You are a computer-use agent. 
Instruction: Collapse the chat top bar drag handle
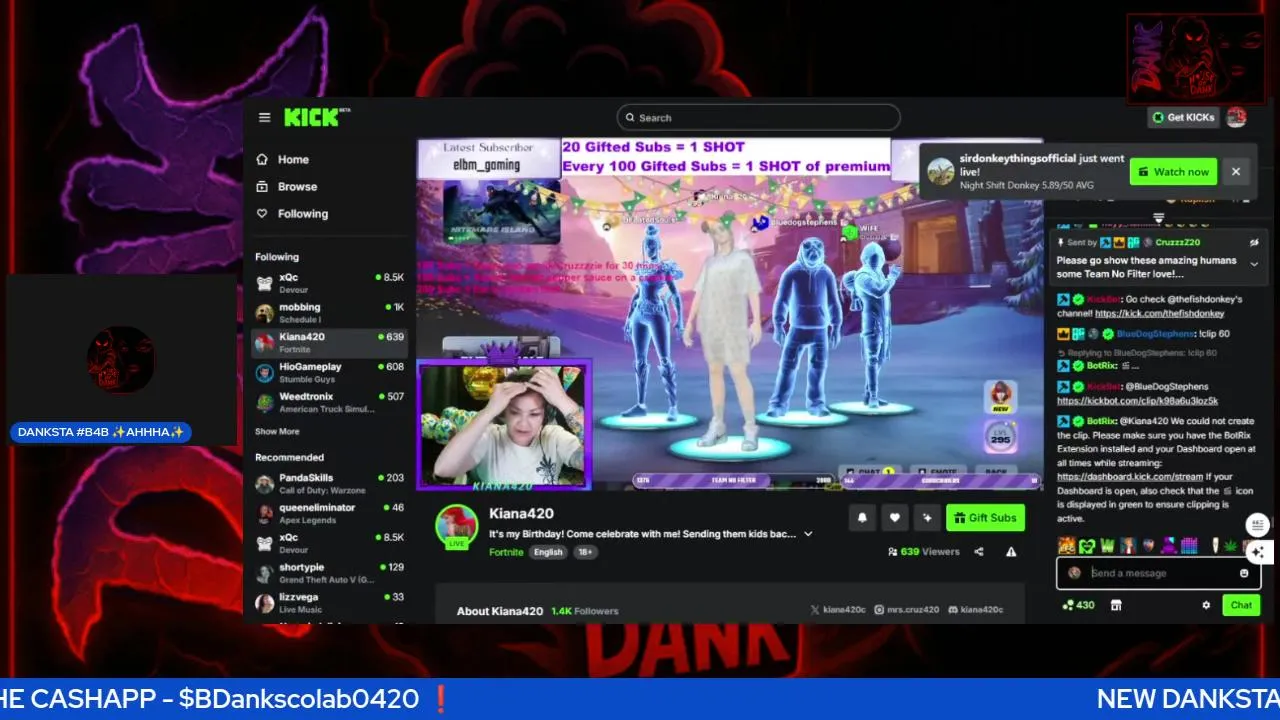click(1159, 217)
